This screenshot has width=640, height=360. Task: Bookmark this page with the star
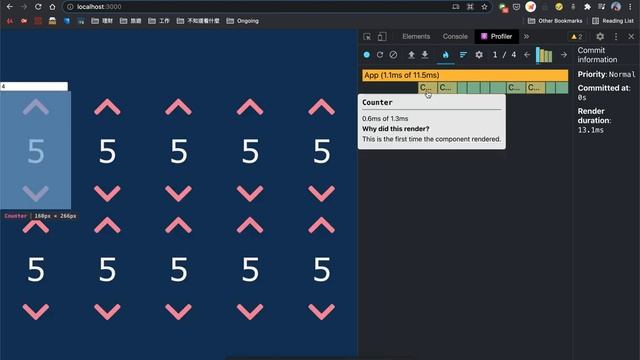point(484,7)
